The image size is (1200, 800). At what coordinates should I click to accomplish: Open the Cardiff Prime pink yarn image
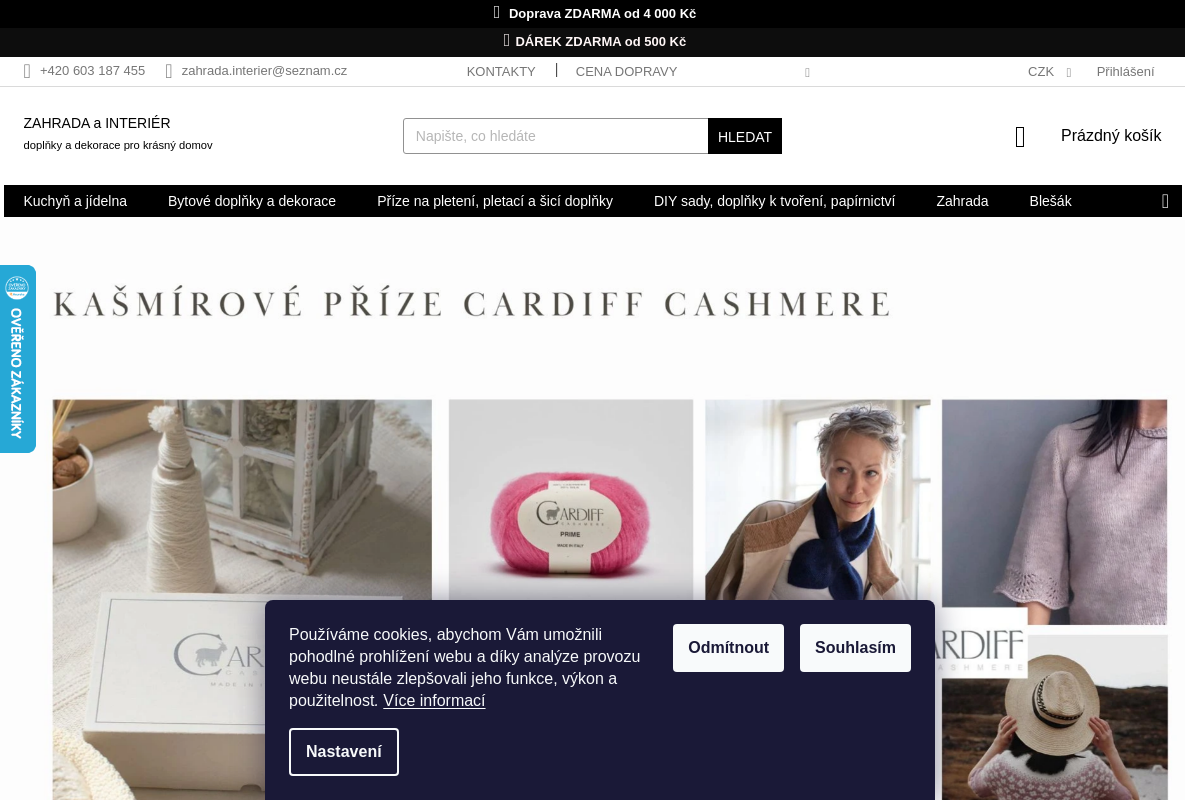(571, 500)
